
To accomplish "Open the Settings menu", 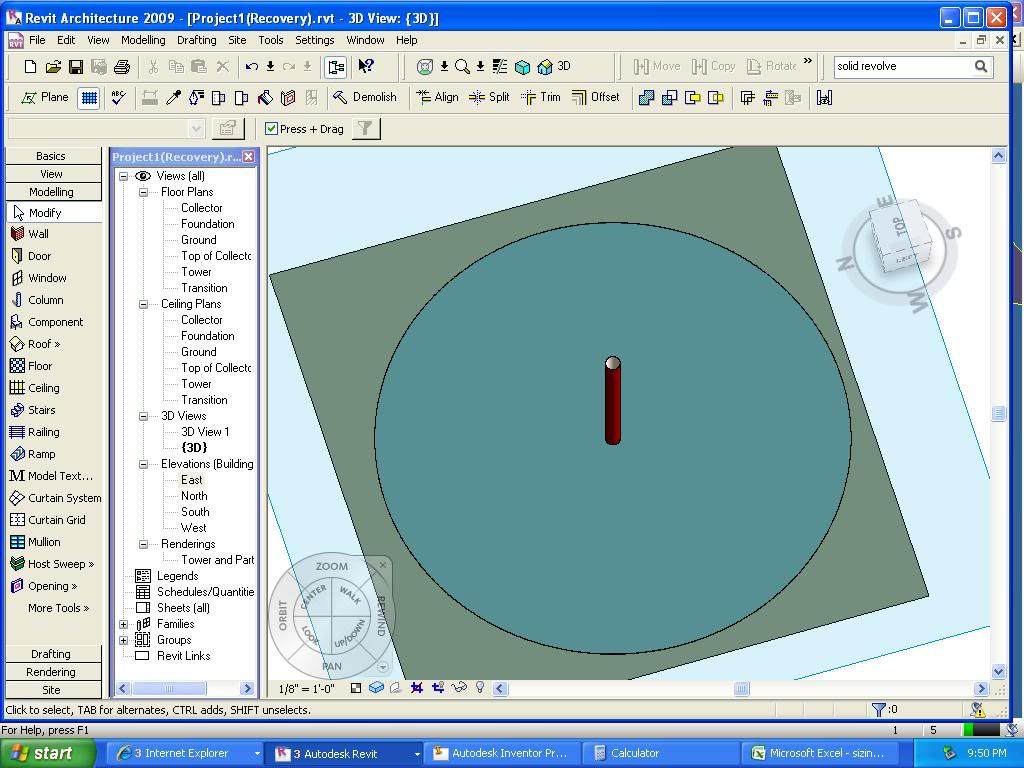I will [x=314, y=40].
